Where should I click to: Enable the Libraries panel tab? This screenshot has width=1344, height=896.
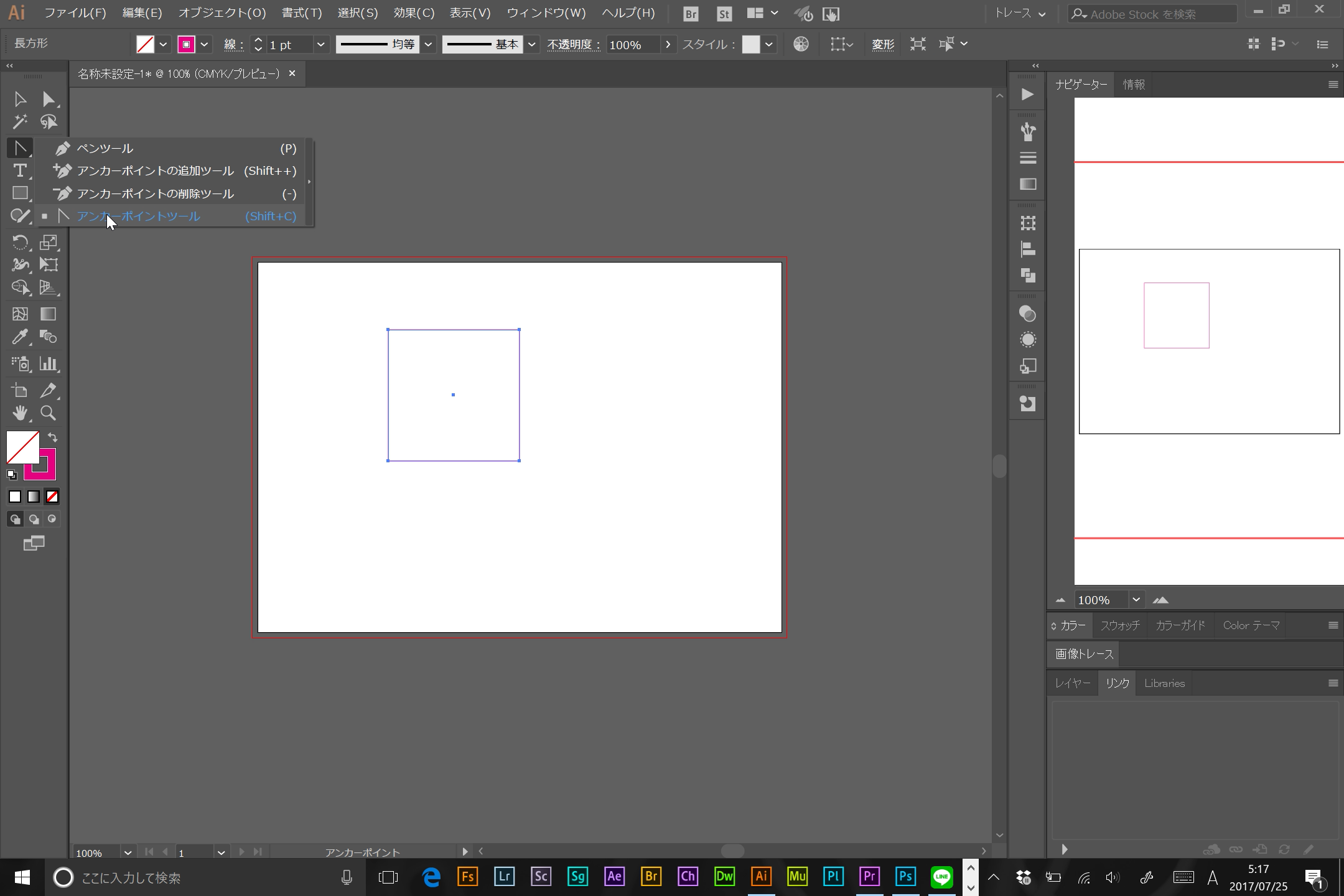tap(1164, 682)
